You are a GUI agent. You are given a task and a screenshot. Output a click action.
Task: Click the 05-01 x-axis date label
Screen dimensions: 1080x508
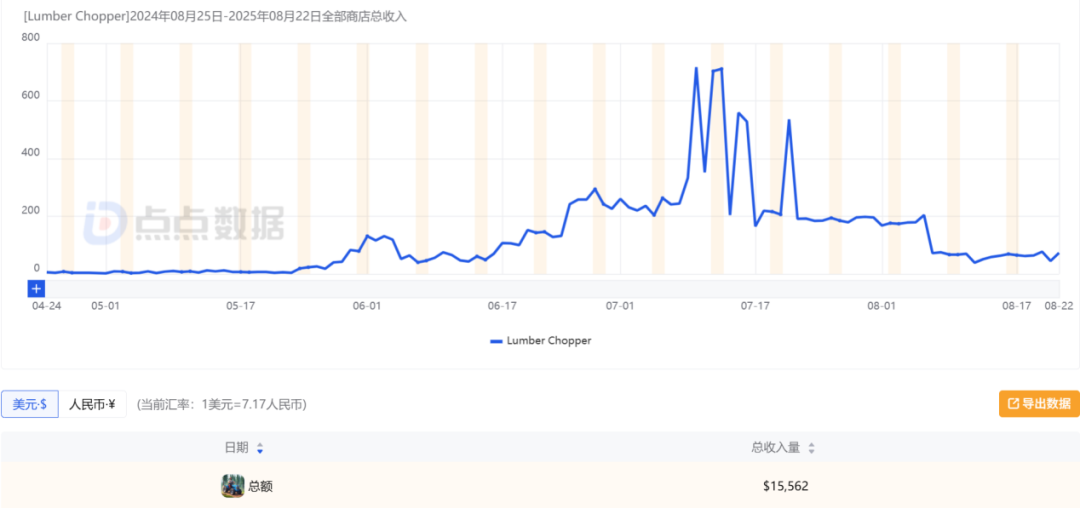(106, 305)
